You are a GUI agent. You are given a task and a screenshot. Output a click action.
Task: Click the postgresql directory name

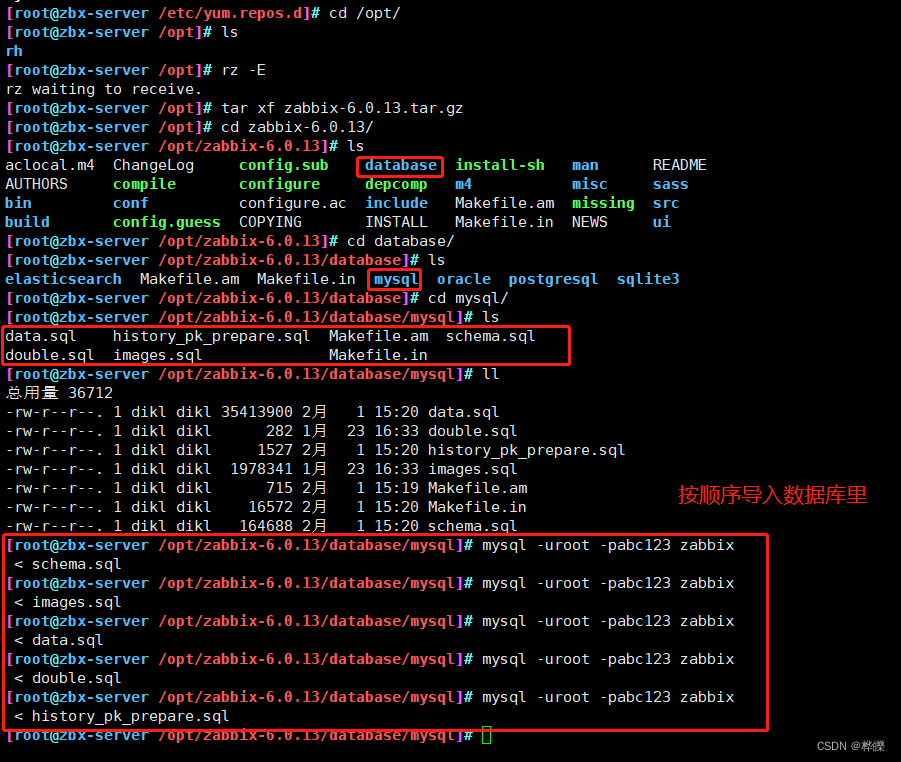553,280
